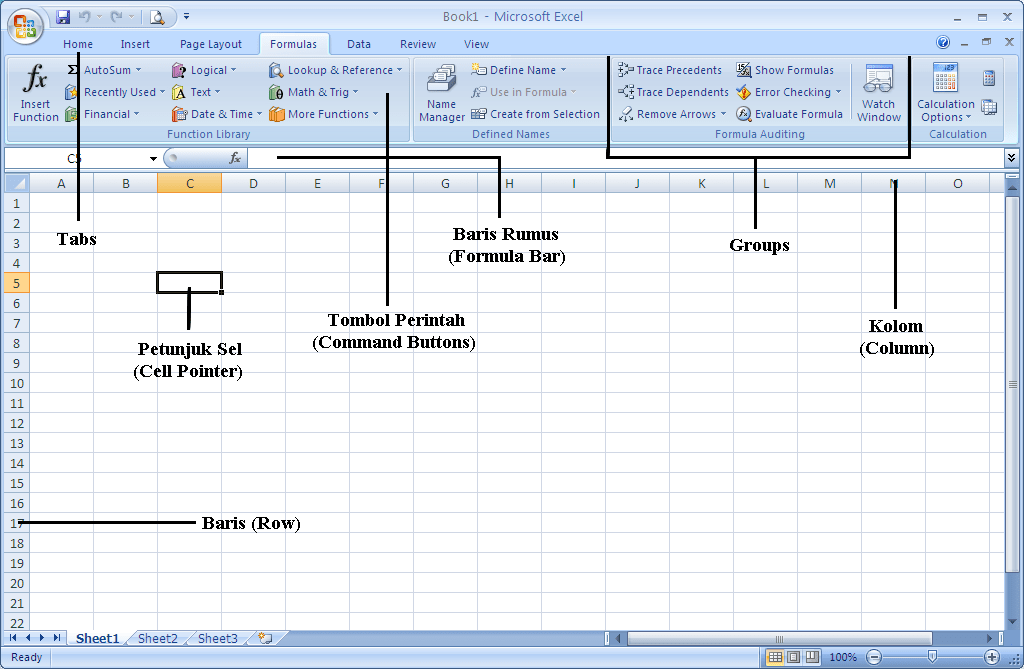The image size is (1024, 669).
Task: Click the Undo icon in Quick Access Toolbar
Action: [84, 17]
